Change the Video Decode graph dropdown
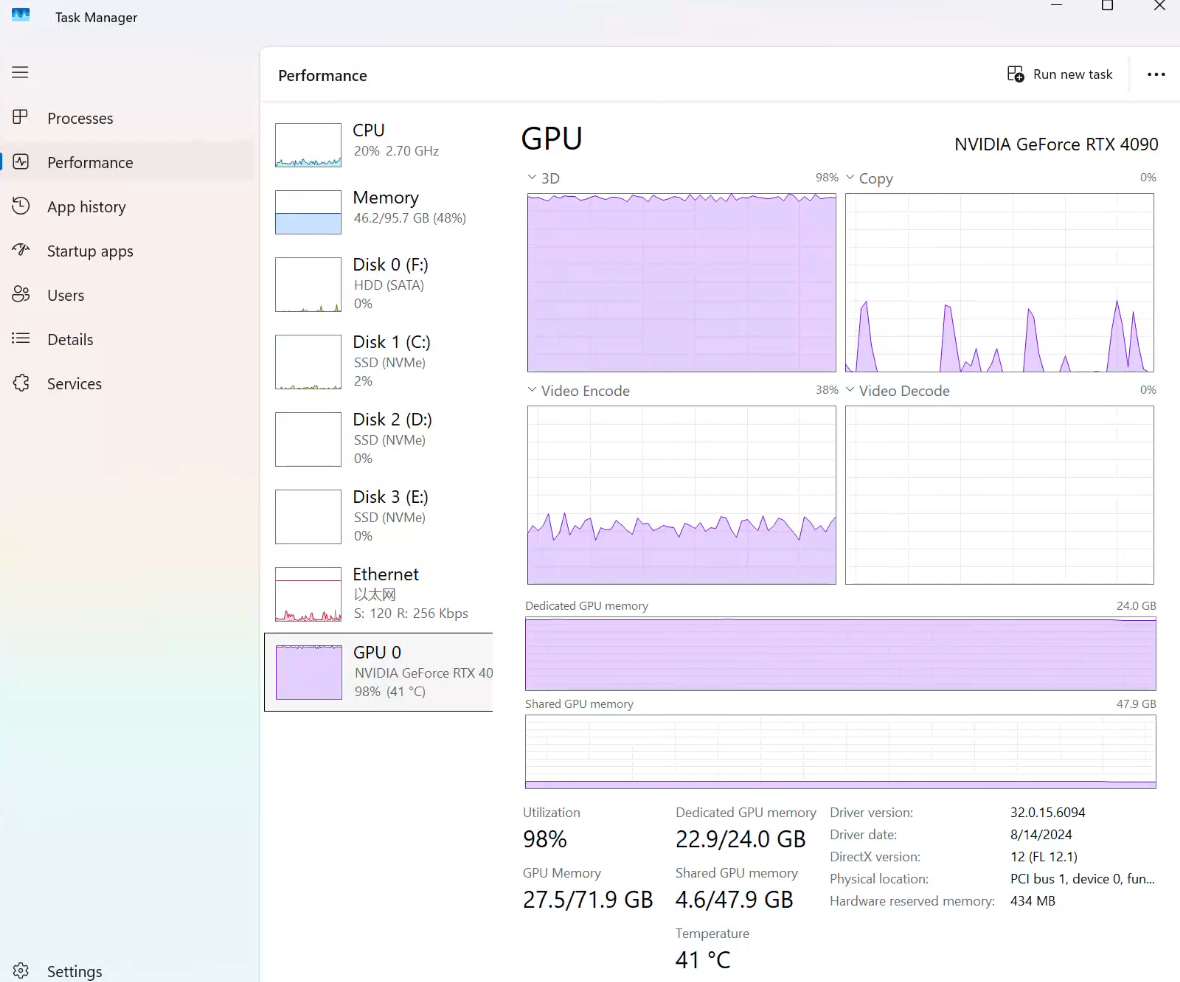The width and height of the screenshot is (1180, 982). tap(851, 390)
